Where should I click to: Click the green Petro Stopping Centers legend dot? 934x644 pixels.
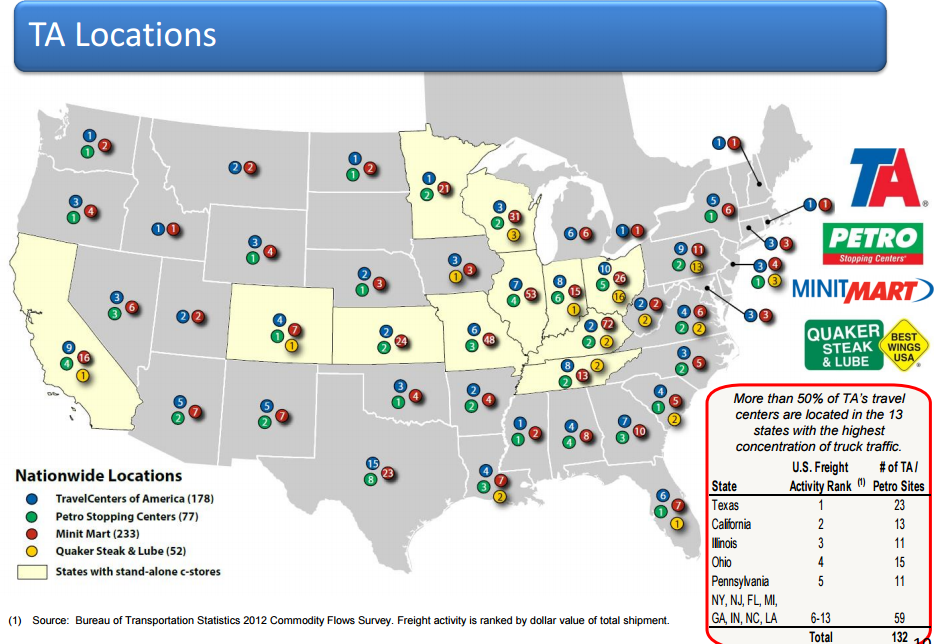(33, 516)
